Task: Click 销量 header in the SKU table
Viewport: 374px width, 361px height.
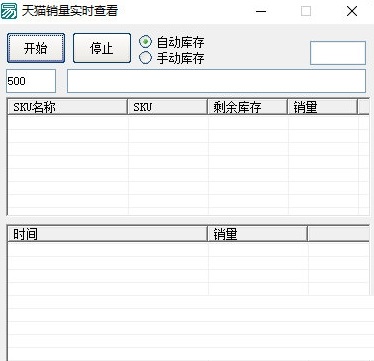Action: point(323,107)
